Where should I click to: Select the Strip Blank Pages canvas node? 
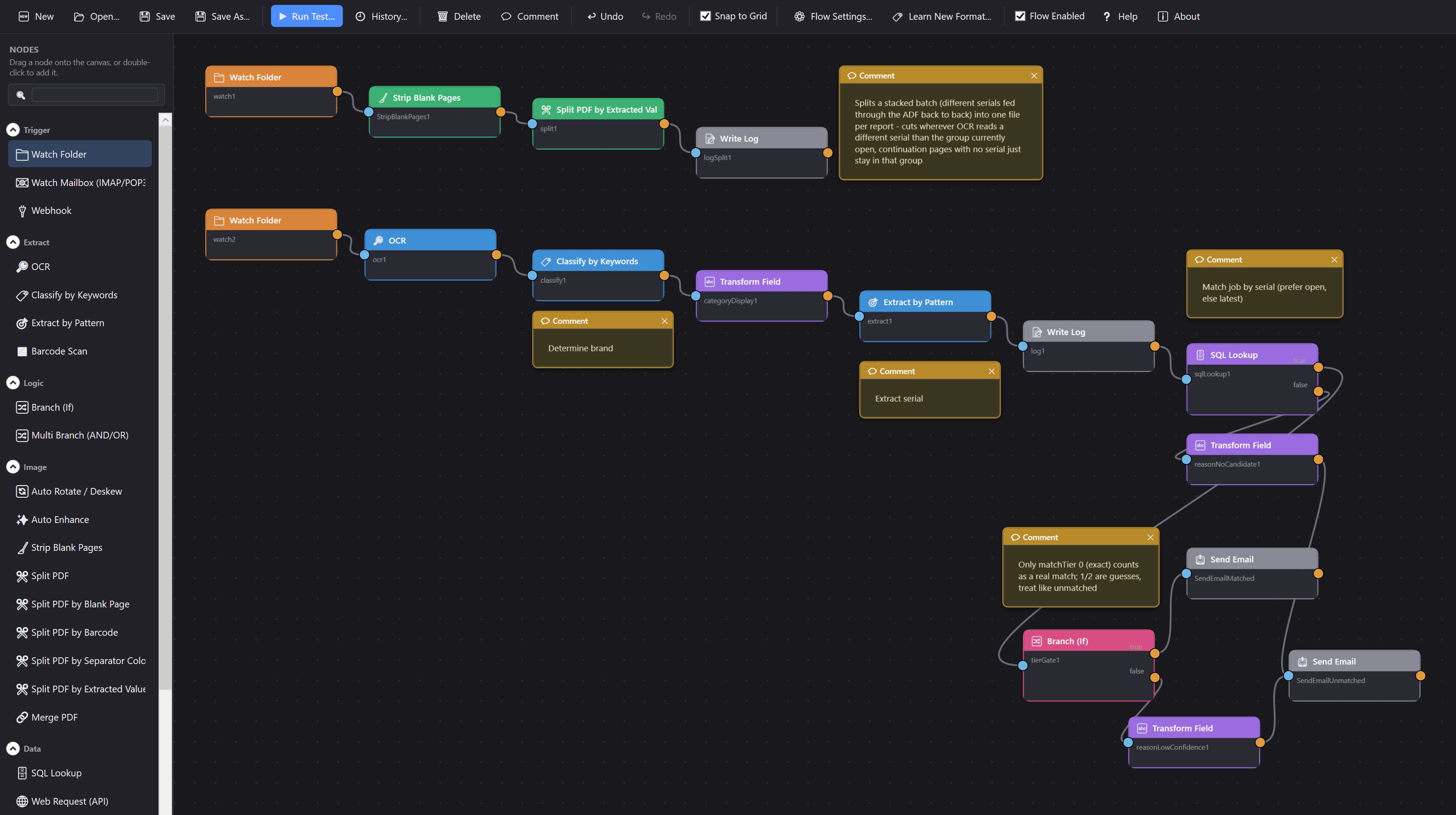434,111
